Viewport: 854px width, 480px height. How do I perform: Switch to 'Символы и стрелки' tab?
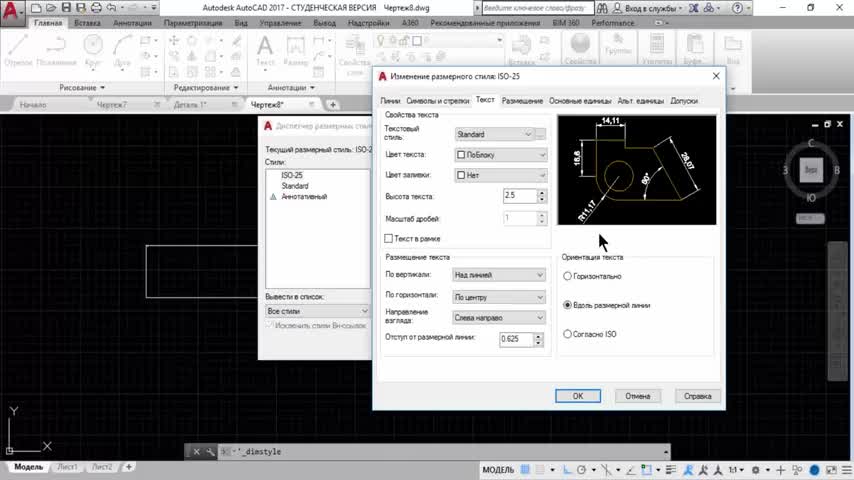point(437,101)
